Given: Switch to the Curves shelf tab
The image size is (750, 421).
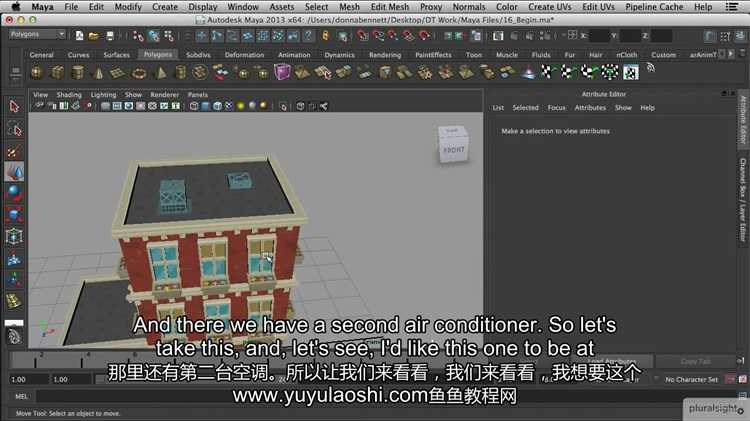Looking at the screenshot, I should [x=78, y=55].
